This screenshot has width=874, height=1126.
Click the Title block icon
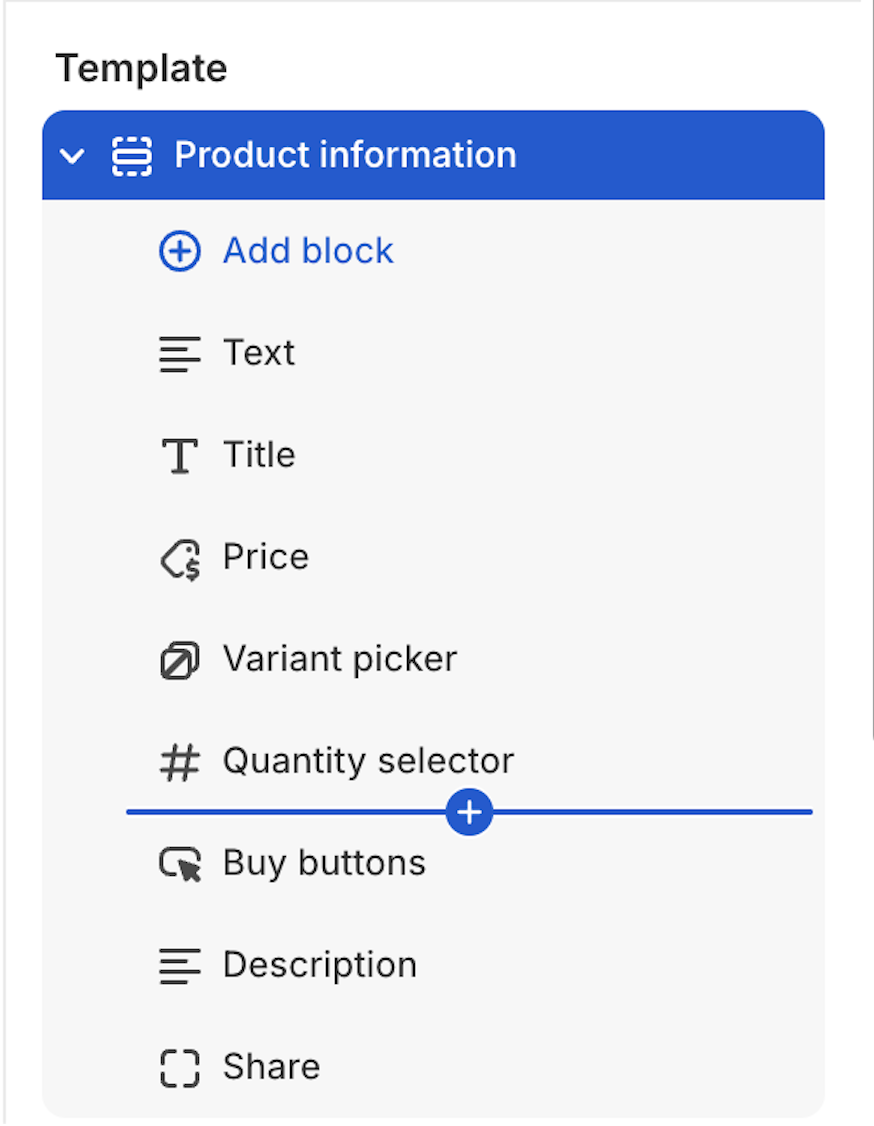[x=180, y=456]
